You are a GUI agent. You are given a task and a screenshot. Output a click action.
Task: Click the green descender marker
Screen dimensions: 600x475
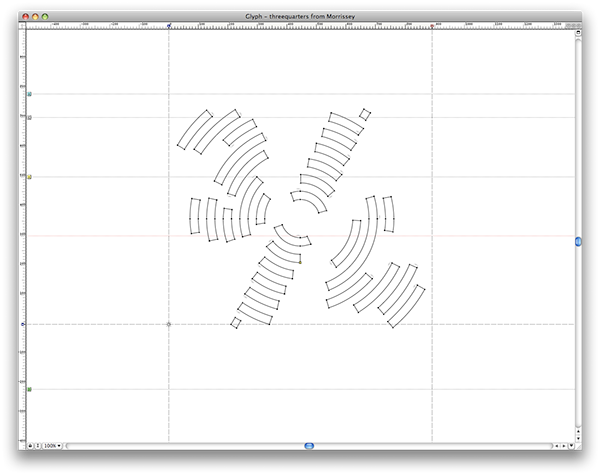[29, 389]
